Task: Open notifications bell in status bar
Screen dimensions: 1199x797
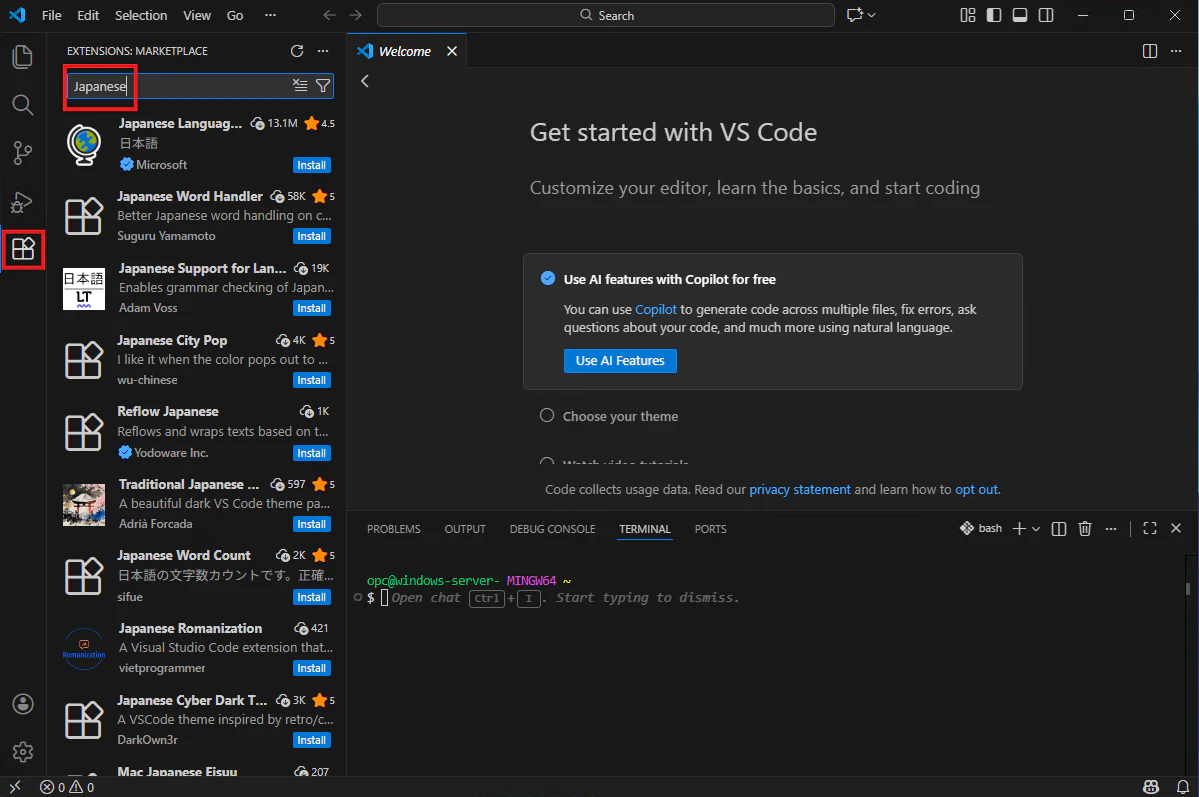Action: [1182, 787]
